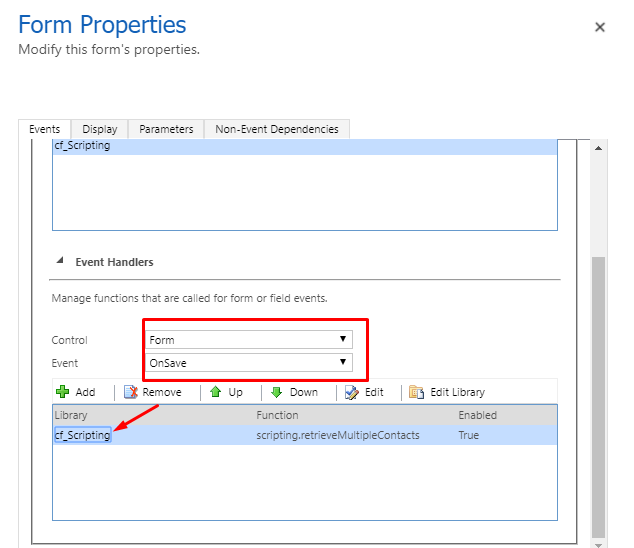Image resolution: width=634 pixels, height=548 pixels.
Task: Click the scripting.retrieveMultipleContacts function cell
Action: tap(336, 436)
